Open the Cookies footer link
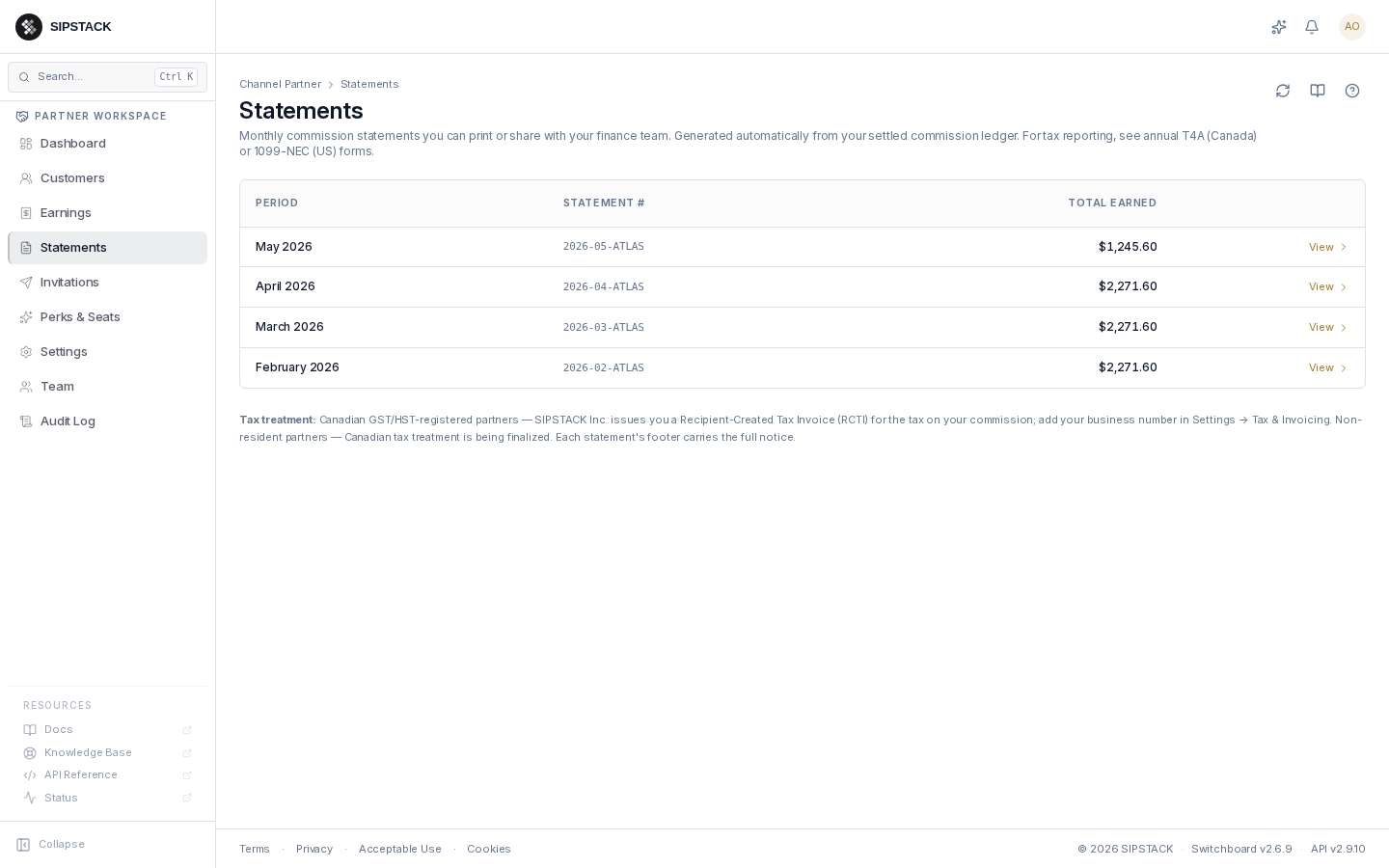The image size is (1389, 868). (489, 850)
